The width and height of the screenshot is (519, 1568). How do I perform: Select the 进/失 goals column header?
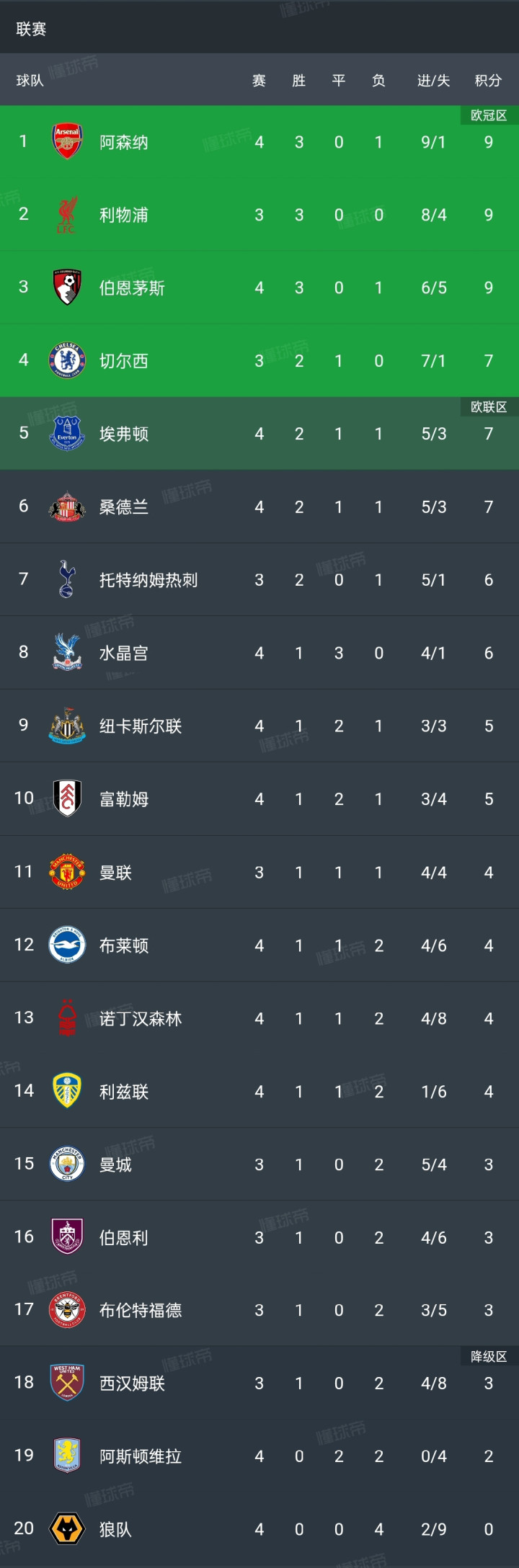tap(433, 80)
